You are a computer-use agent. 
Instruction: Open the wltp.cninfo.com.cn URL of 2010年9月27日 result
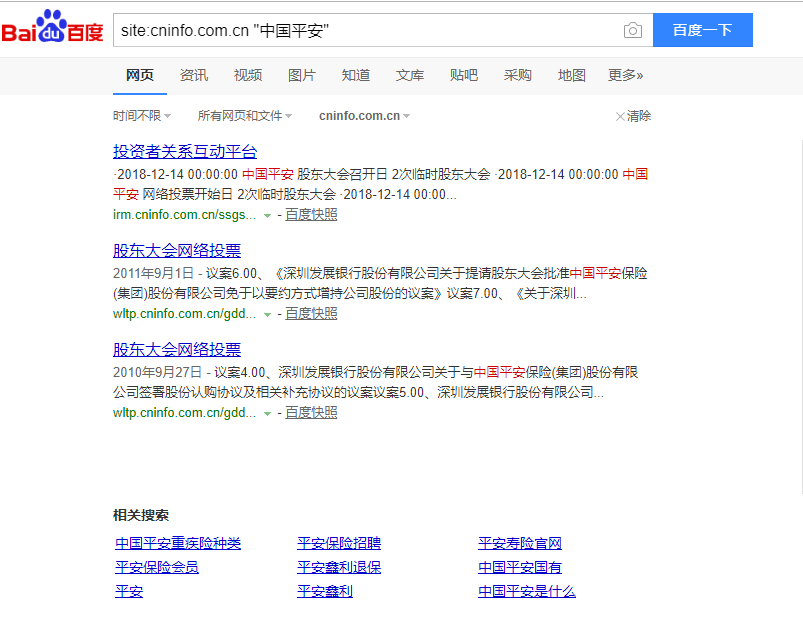[184, 412]
